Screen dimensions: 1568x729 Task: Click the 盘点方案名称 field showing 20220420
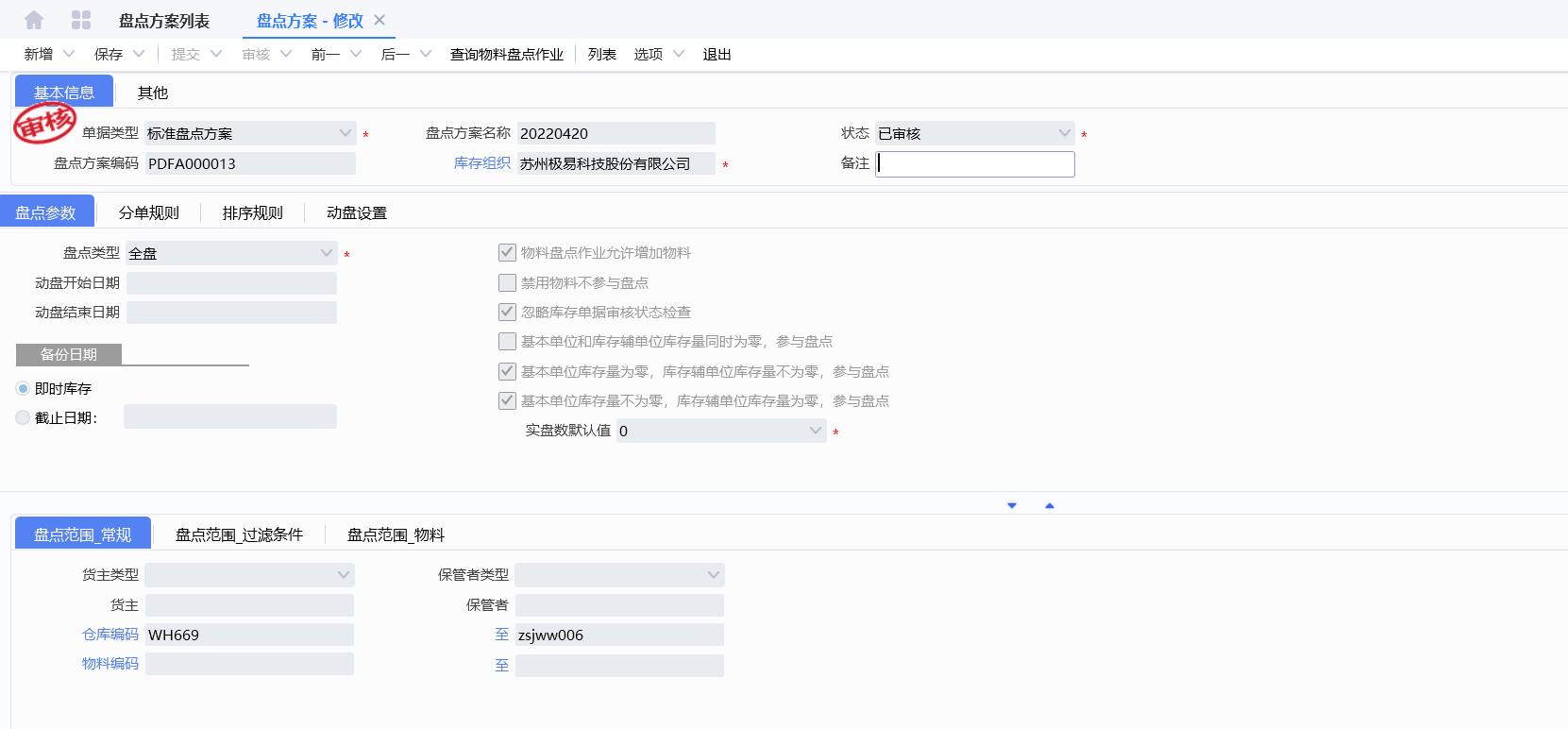coord(616,133)
